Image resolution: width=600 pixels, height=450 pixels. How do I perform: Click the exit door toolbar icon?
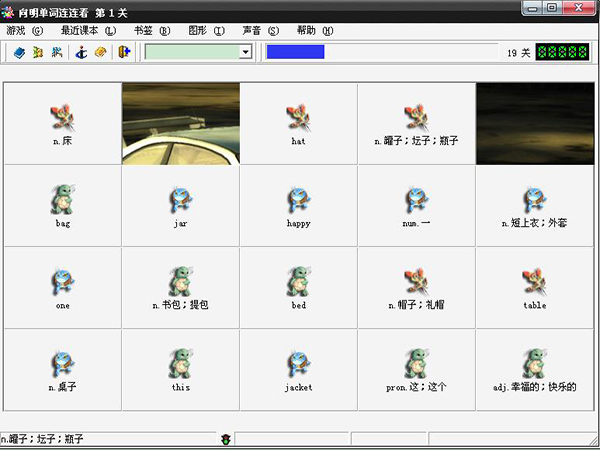point(124,52)
